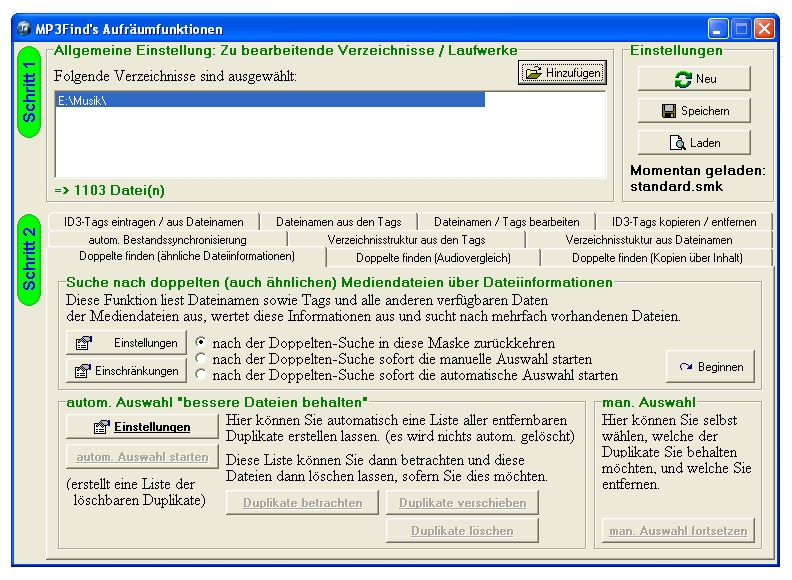Click empty area of directory list box

coord(331,144)
